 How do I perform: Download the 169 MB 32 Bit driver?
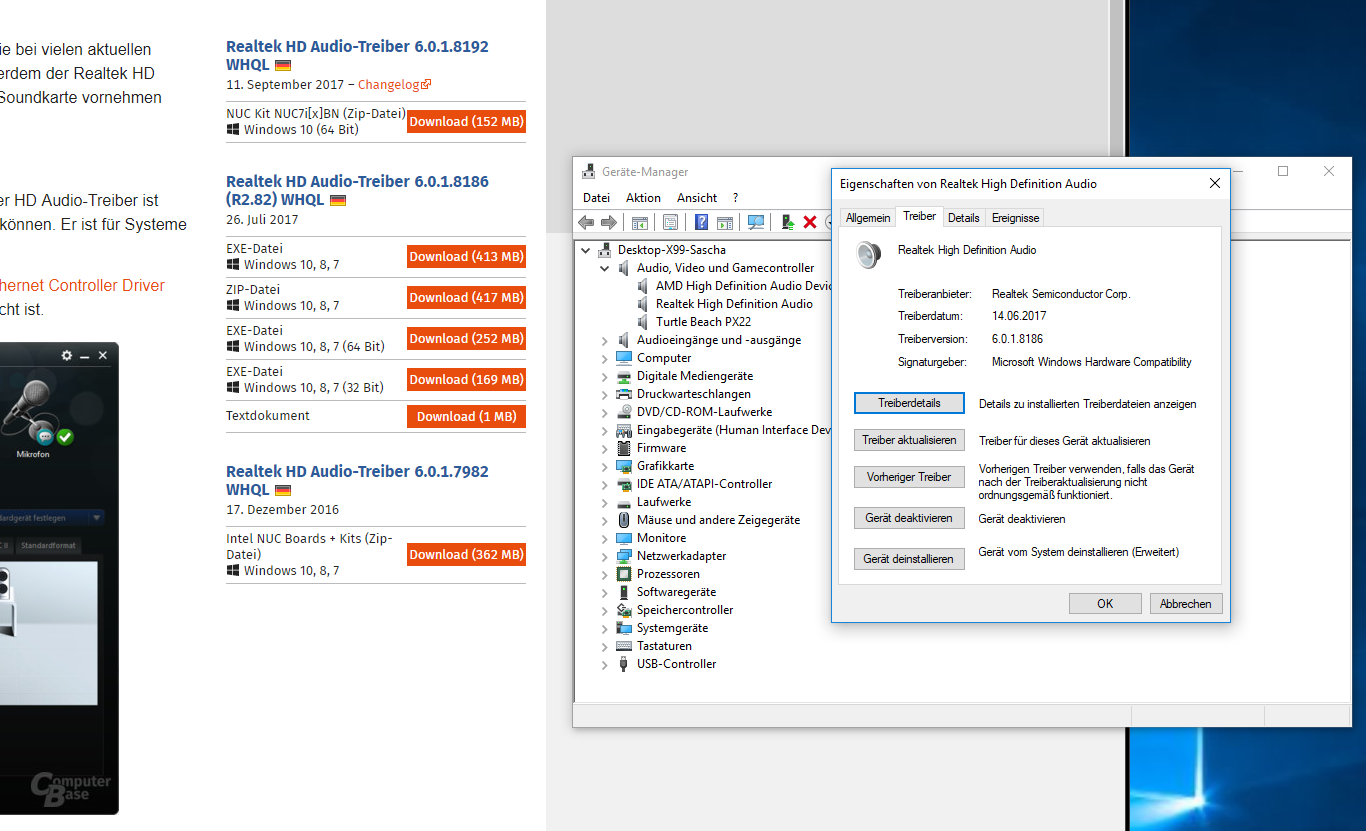pyautogui.click(x=466, y=379)
